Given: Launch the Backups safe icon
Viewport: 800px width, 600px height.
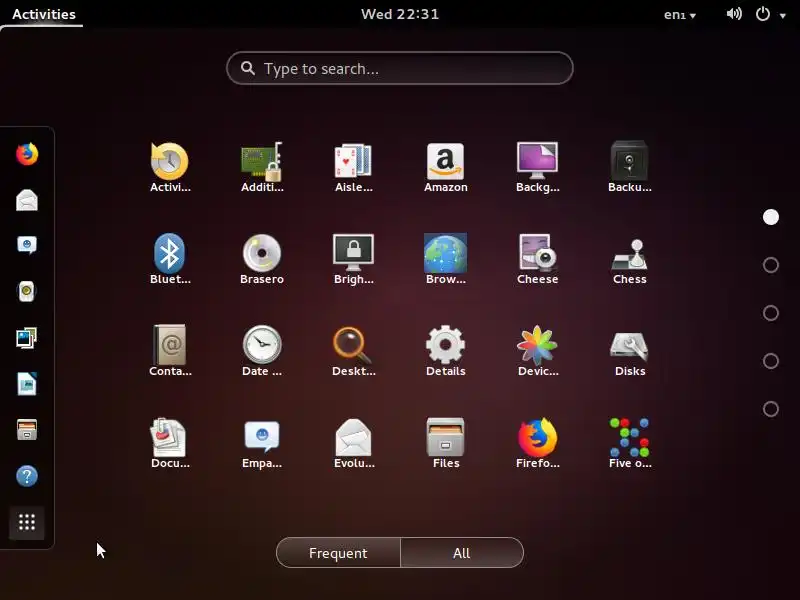Looking at the screenshot, I should [x=630, y=167].
